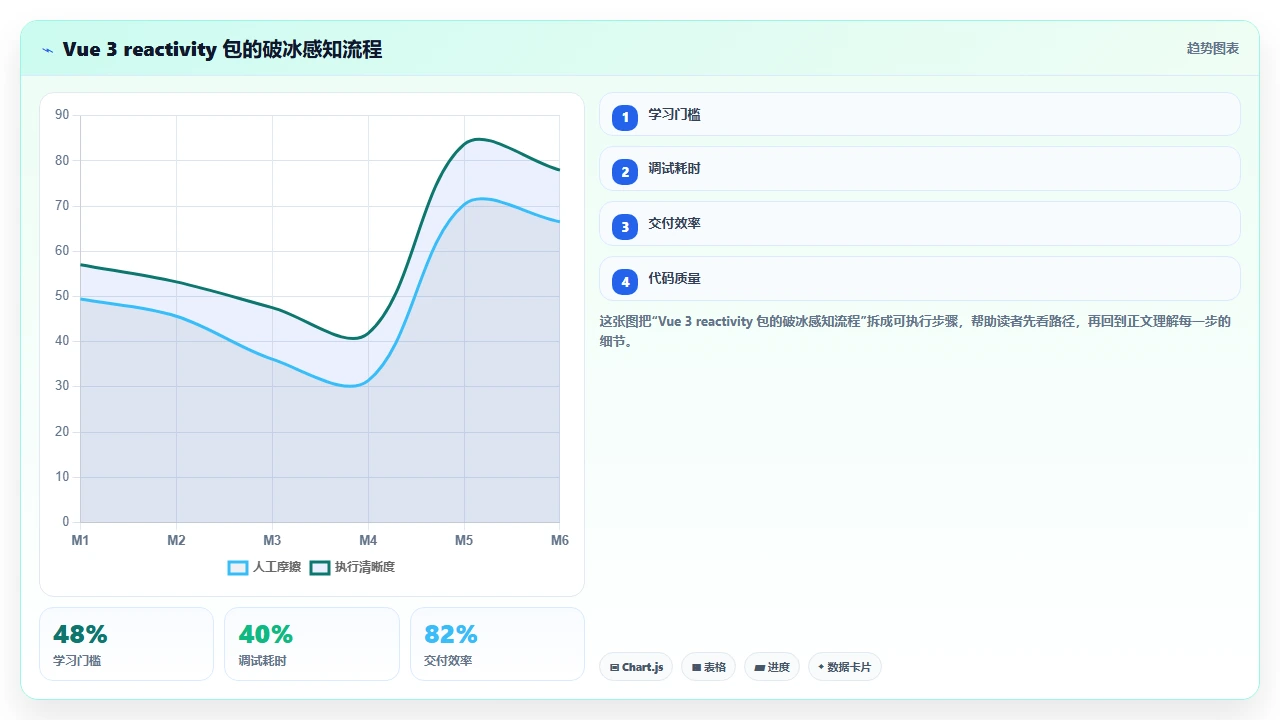Click the 48% 学习门槛 stat card

(x=126, y=644)
